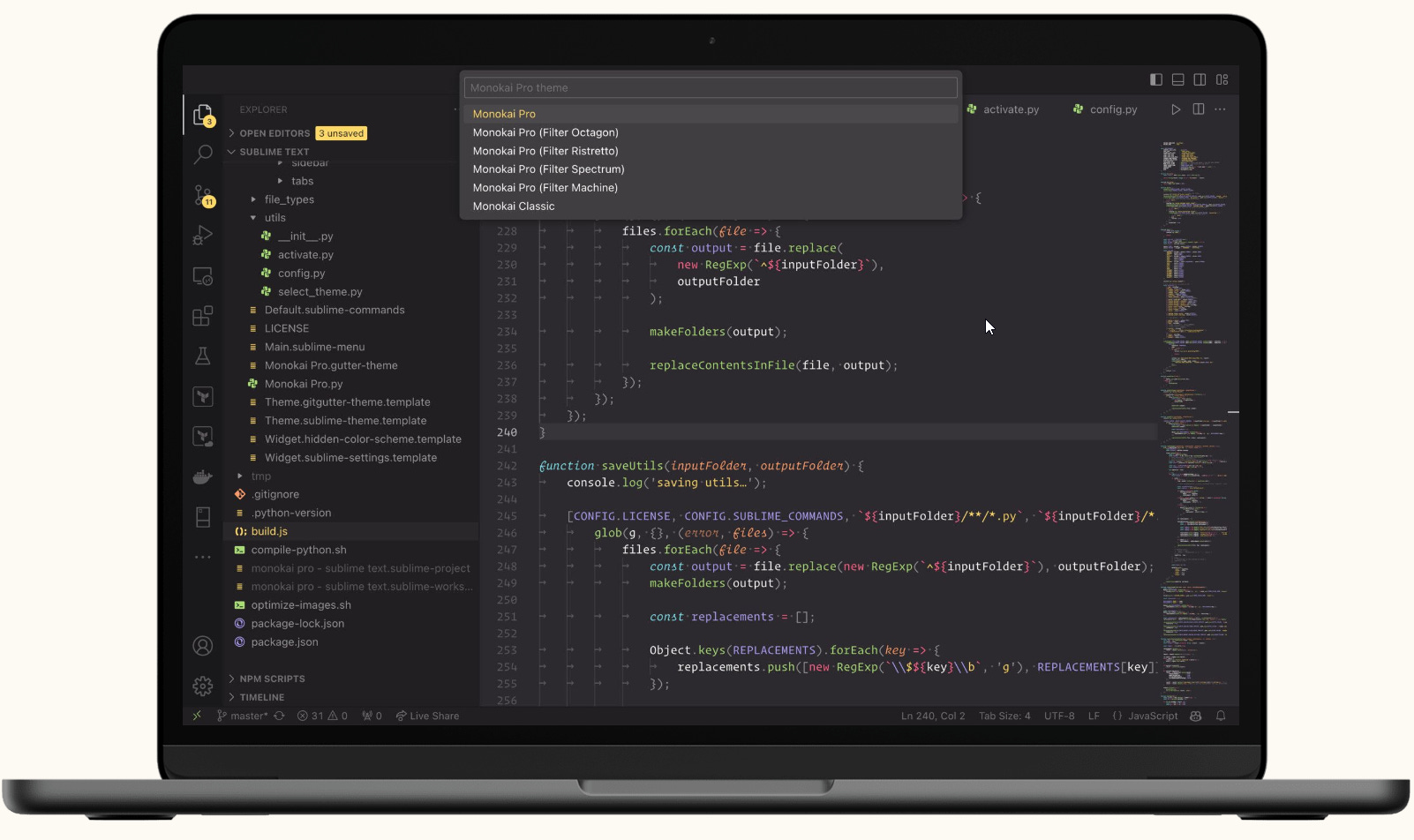The image size is (1414, 840).
Task: Select the Run and Debug icon
Action: (x=203, y=235)
